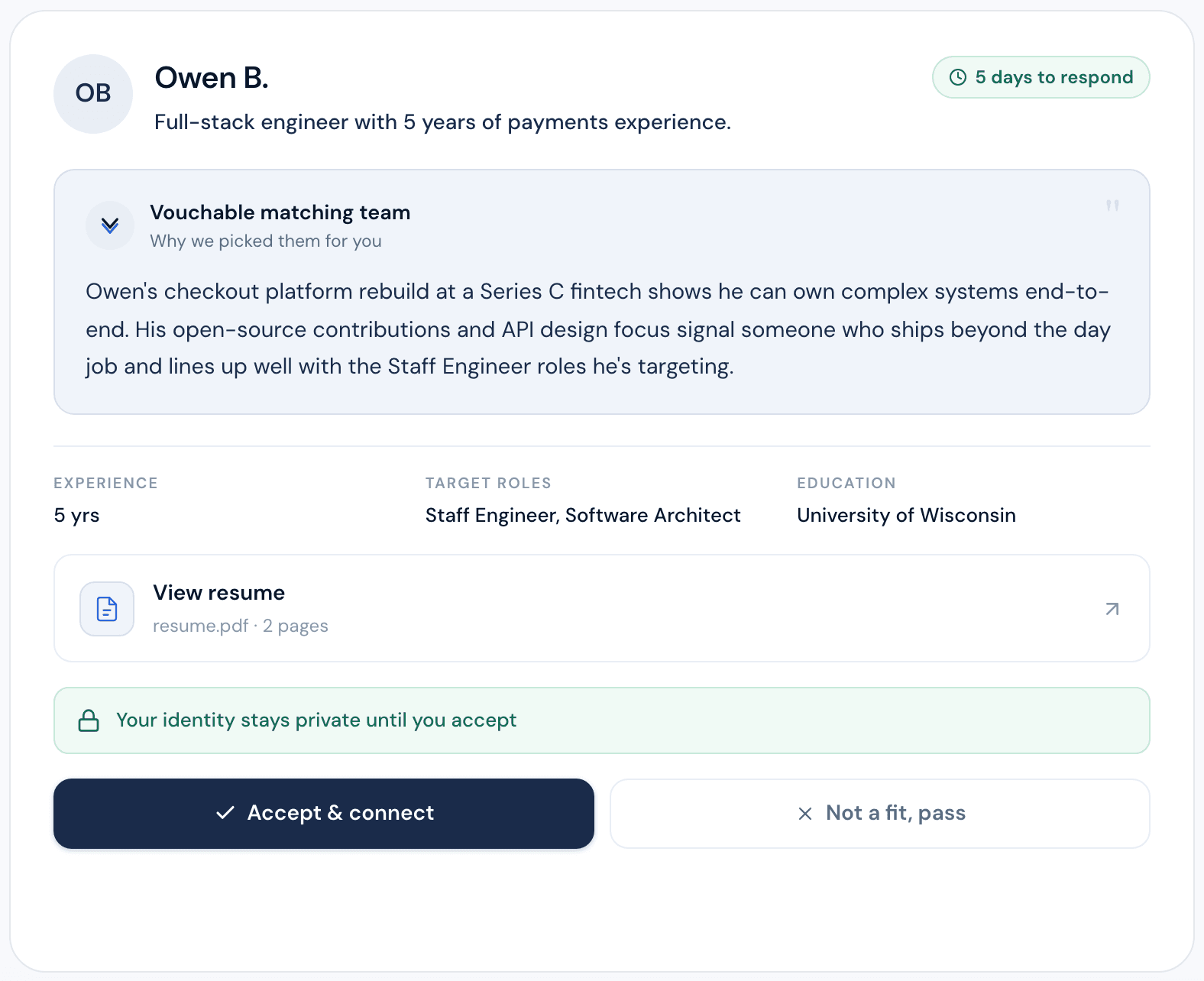The image size is (1204, 981).
Task: Click the 5 days to respond badge
Action: (1041, 77)
